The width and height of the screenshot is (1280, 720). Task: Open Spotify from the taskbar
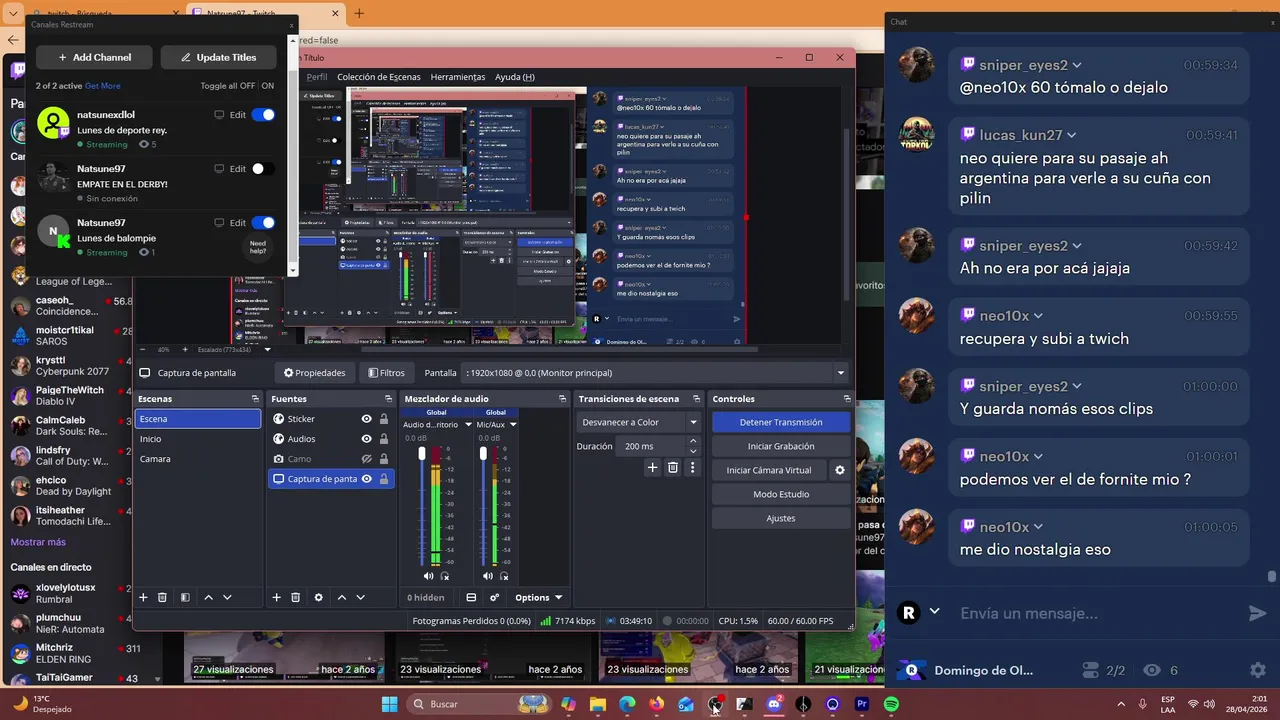tap(891, 704)
